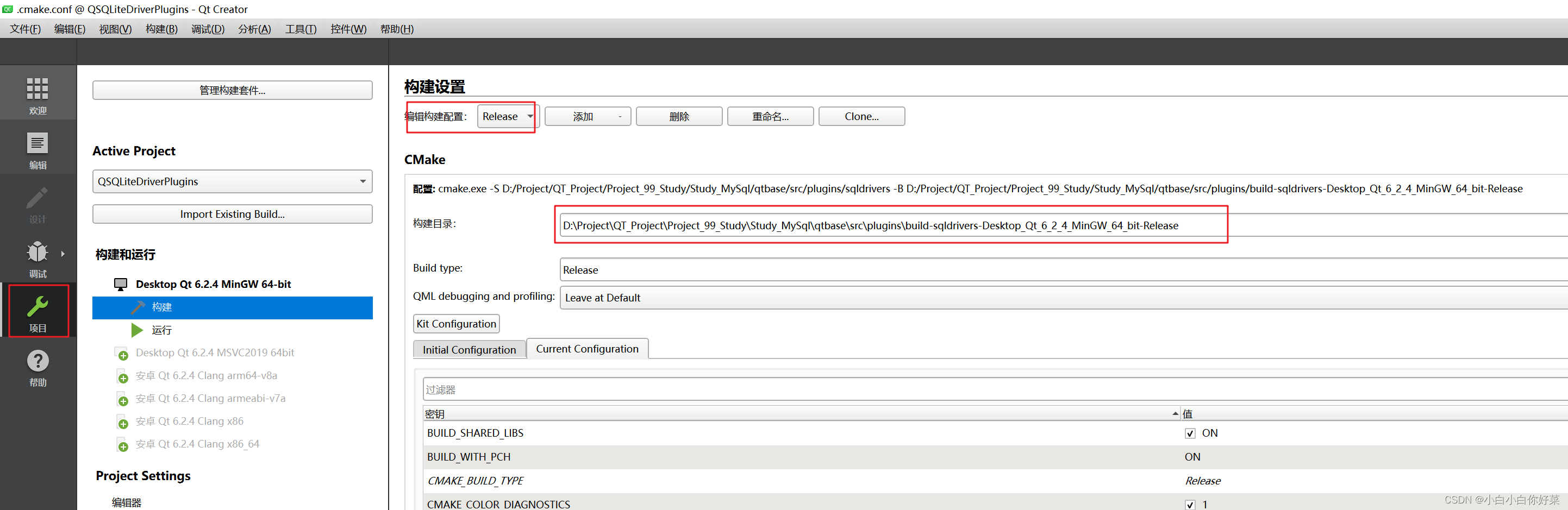The width and height of the screenshot is (1568, 510).
Task: Click the 过滤器 filter input field
Action: pos(670,389)
